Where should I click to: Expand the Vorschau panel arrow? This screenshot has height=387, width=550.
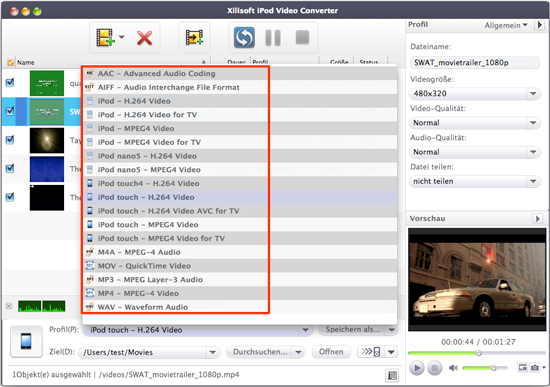click(x=537, y=219)
